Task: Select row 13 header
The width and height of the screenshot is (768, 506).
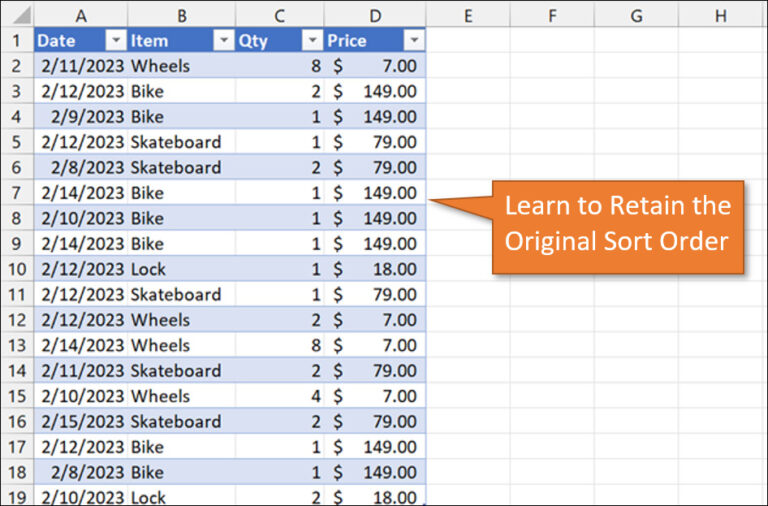Action: tap(17, 345)
